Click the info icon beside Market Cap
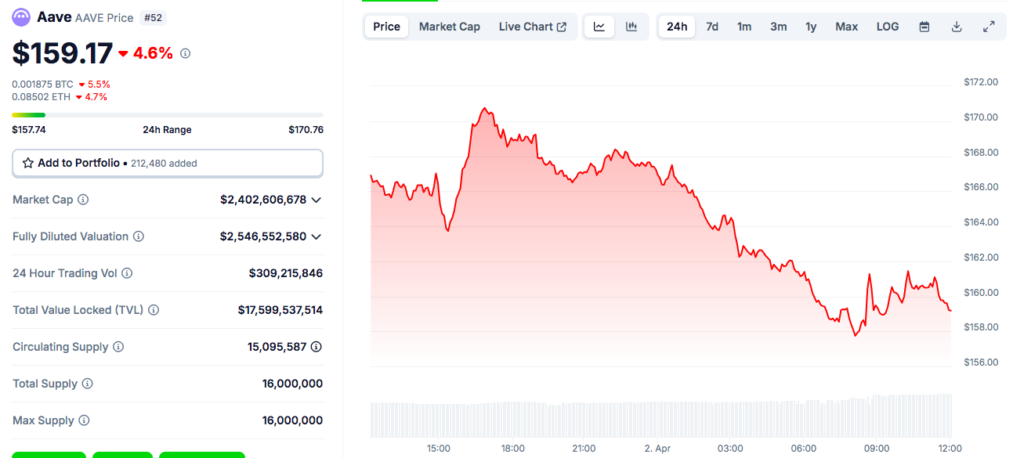The image size is (1024, 458). coord(83,200)
